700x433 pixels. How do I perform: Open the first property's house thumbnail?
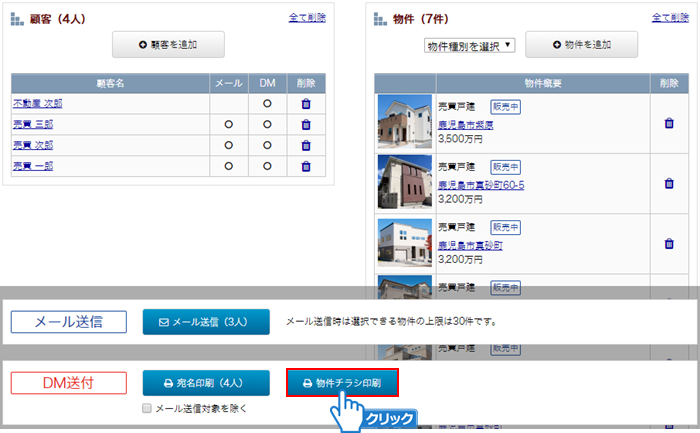pyautogui.click(x=404, y=122)
